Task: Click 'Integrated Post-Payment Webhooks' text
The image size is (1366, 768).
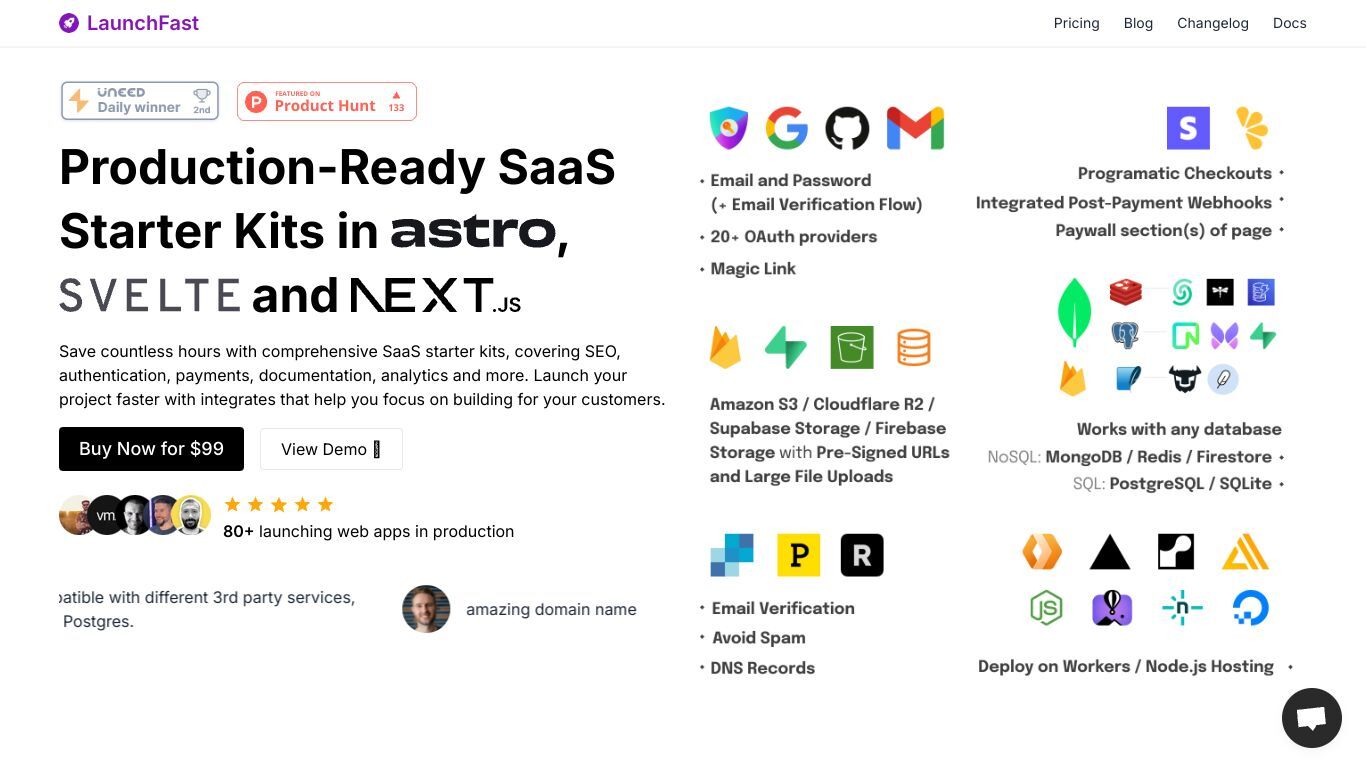Action: point(1123,202)
